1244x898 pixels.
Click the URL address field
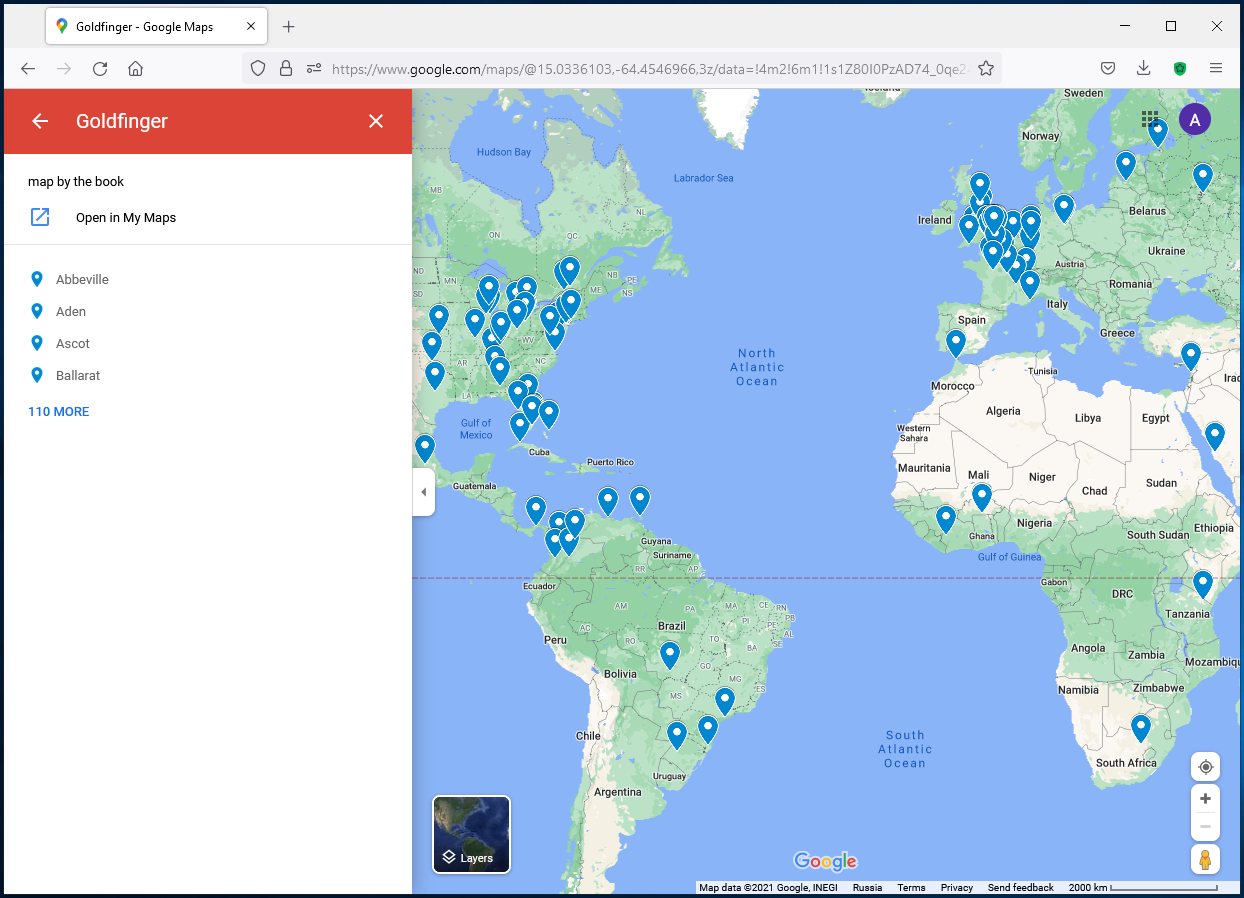[x=650, y=68]
